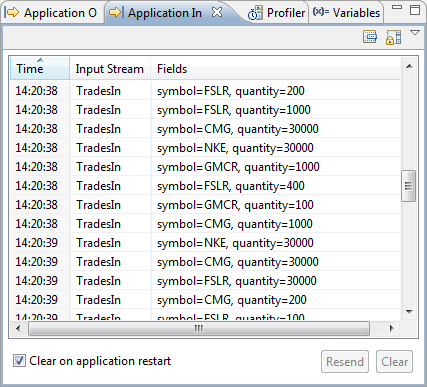Click the vertical scrollbar up arrow

409,67
